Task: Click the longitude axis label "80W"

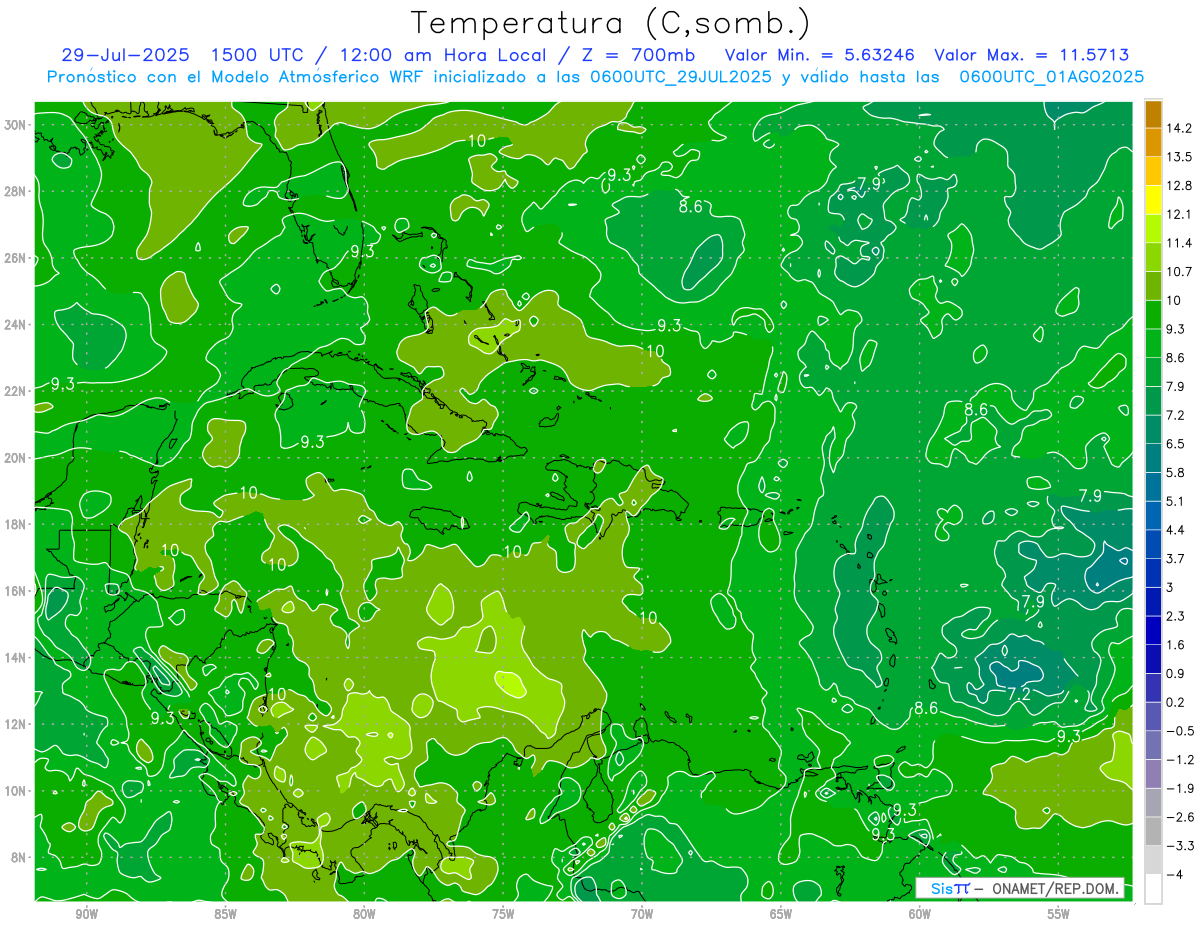Action: (364, 914)
